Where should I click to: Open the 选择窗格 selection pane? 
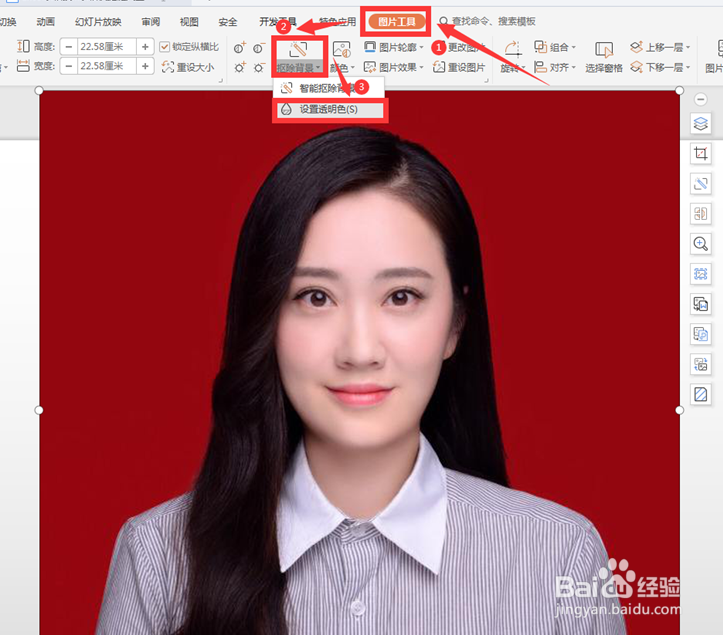604,57
